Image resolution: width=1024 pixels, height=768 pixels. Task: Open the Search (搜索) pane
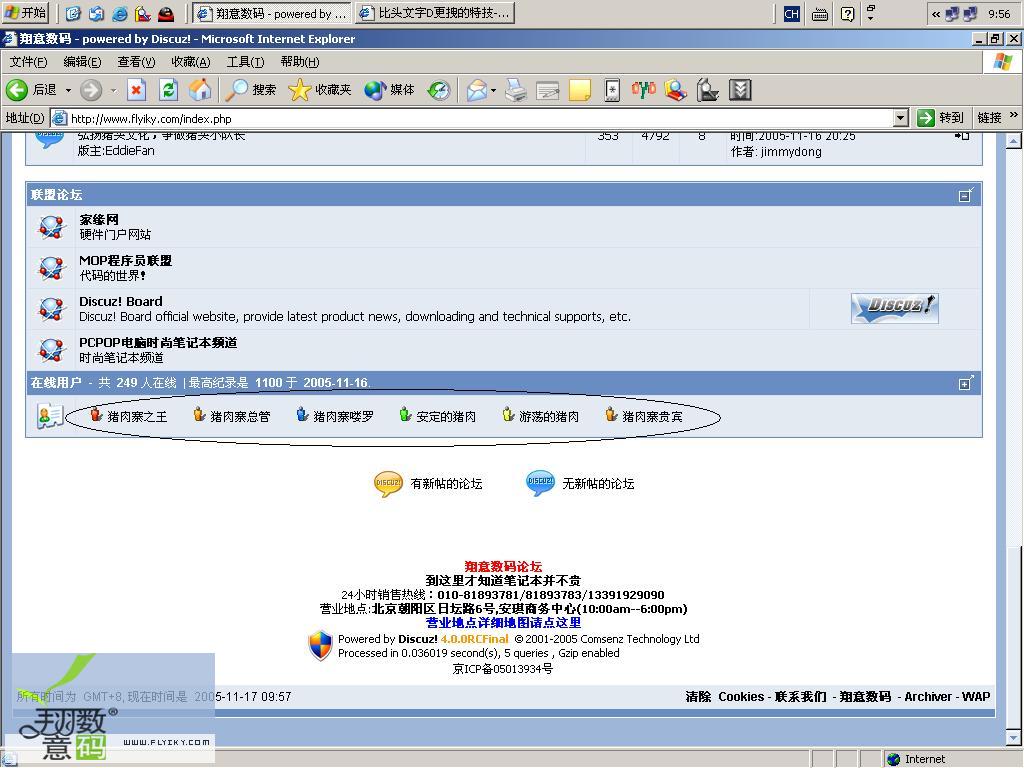[250, 89]
